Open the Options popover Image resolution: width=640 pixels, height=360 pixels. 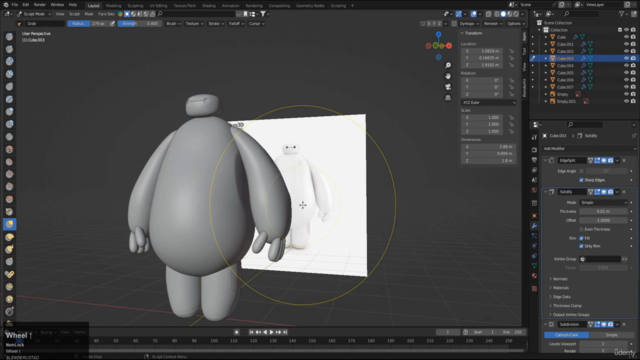pyautogui.click(x=516, y=24)
